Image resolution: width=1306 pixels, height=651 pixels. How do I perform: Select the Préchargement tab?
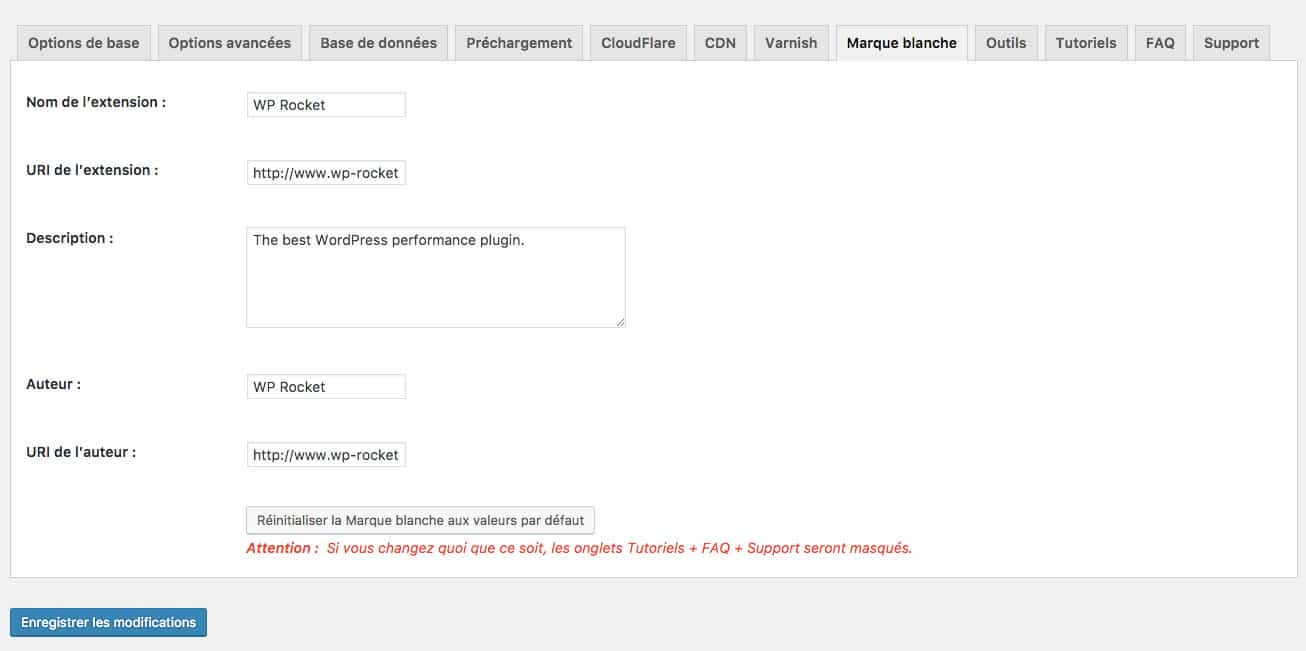pos(519,43)
